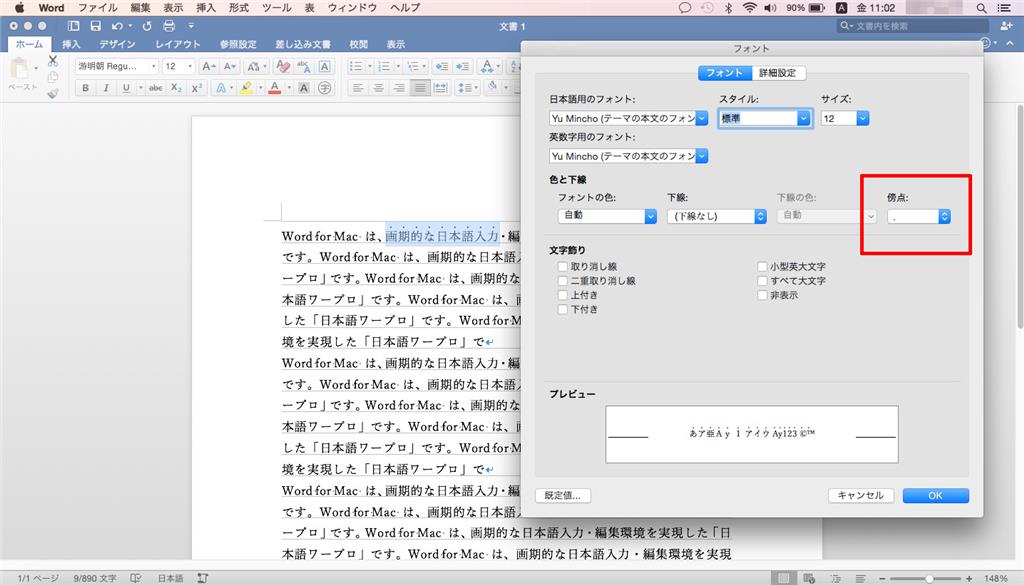Click the Undo arrow icon
The width and height of the screenshot is (1024, 585).
click(117, 26)
